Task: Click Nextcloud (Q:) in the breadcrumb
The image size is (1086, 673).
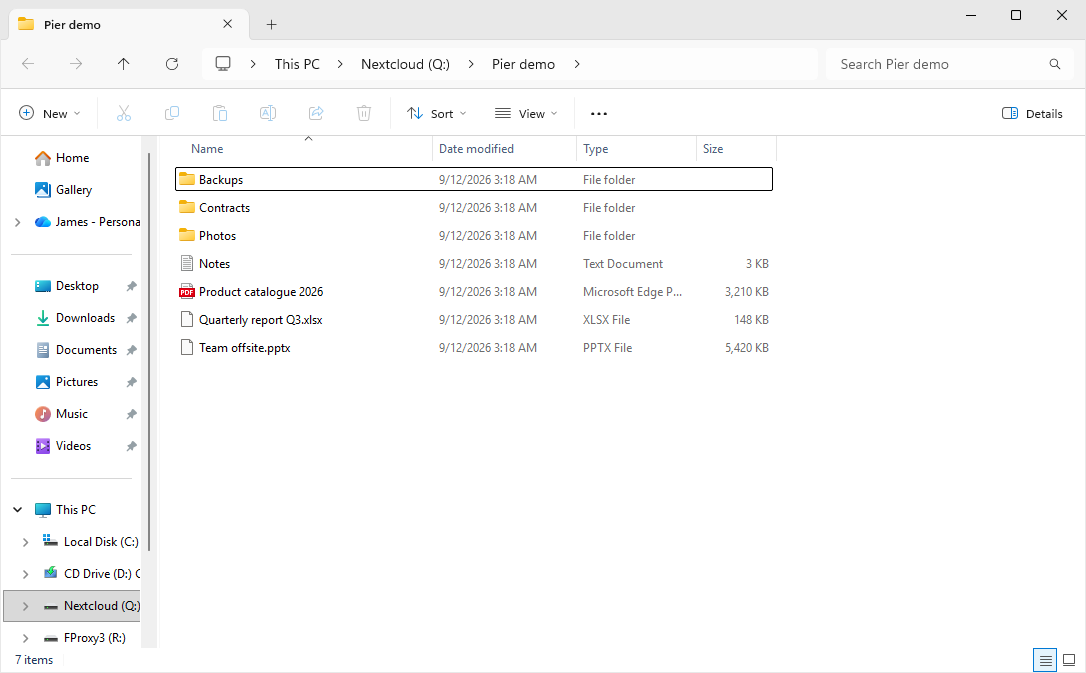Action: coord(405,64)
